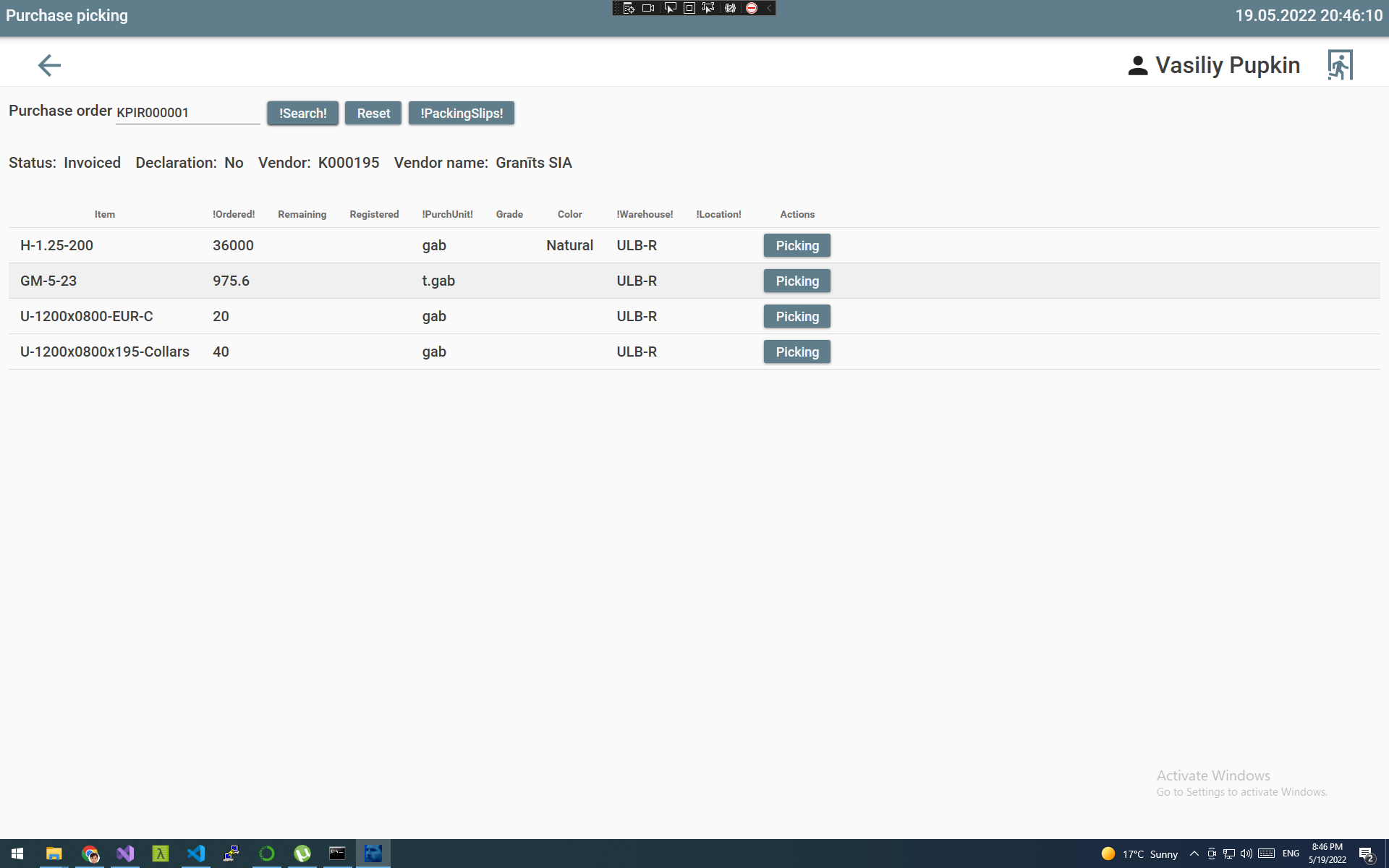Viewport: 1389px width, 868px height.
Task: Go back using the left arrow
Action: pos(49,65)
